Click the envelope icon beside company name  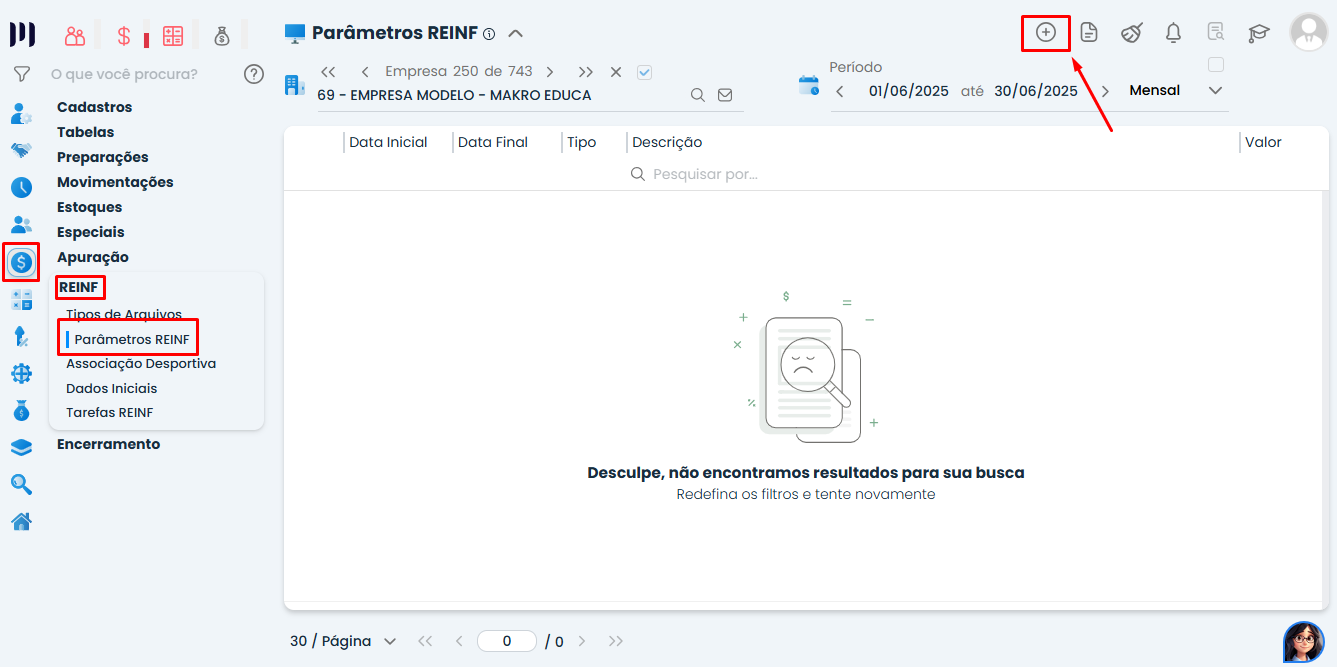click(x=725, y=95)
